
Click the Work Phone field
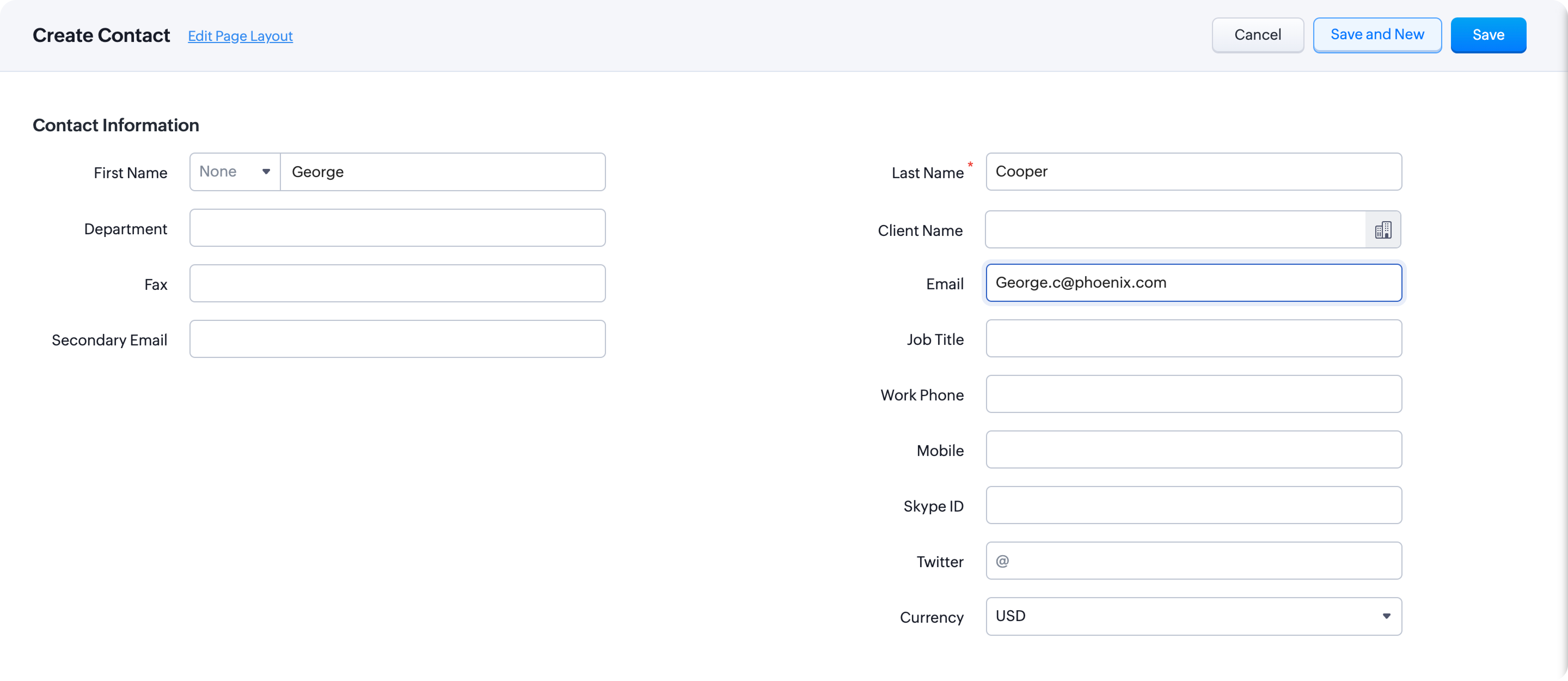tap(1193, 394)
